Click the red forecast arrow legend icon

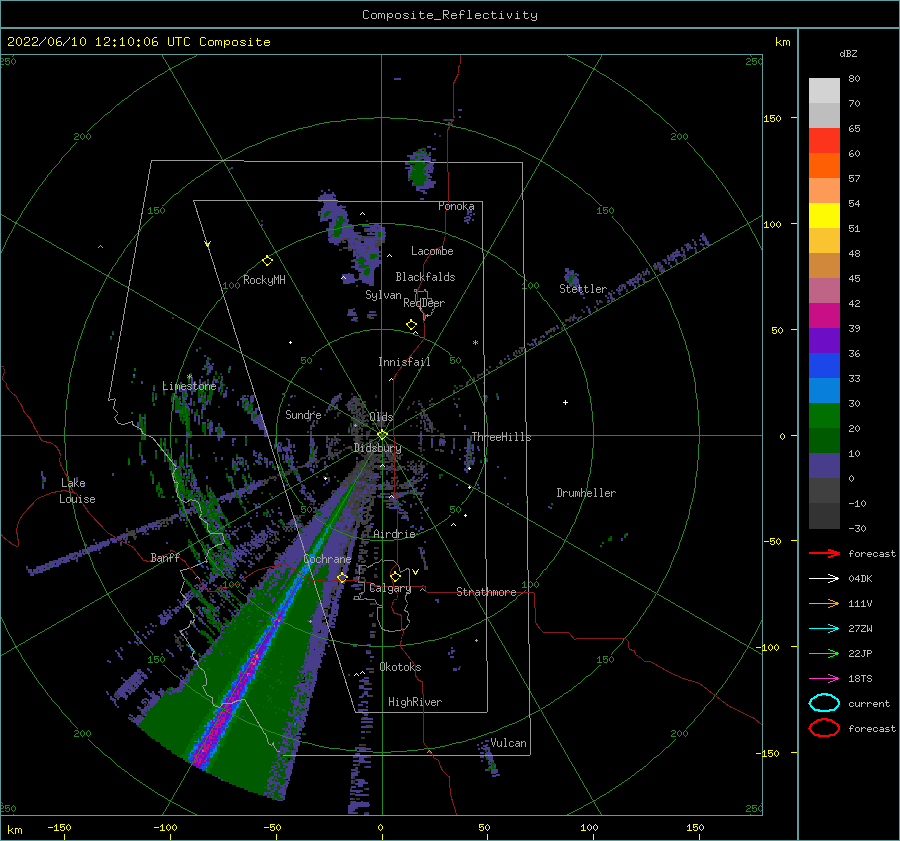pos(824,553)
